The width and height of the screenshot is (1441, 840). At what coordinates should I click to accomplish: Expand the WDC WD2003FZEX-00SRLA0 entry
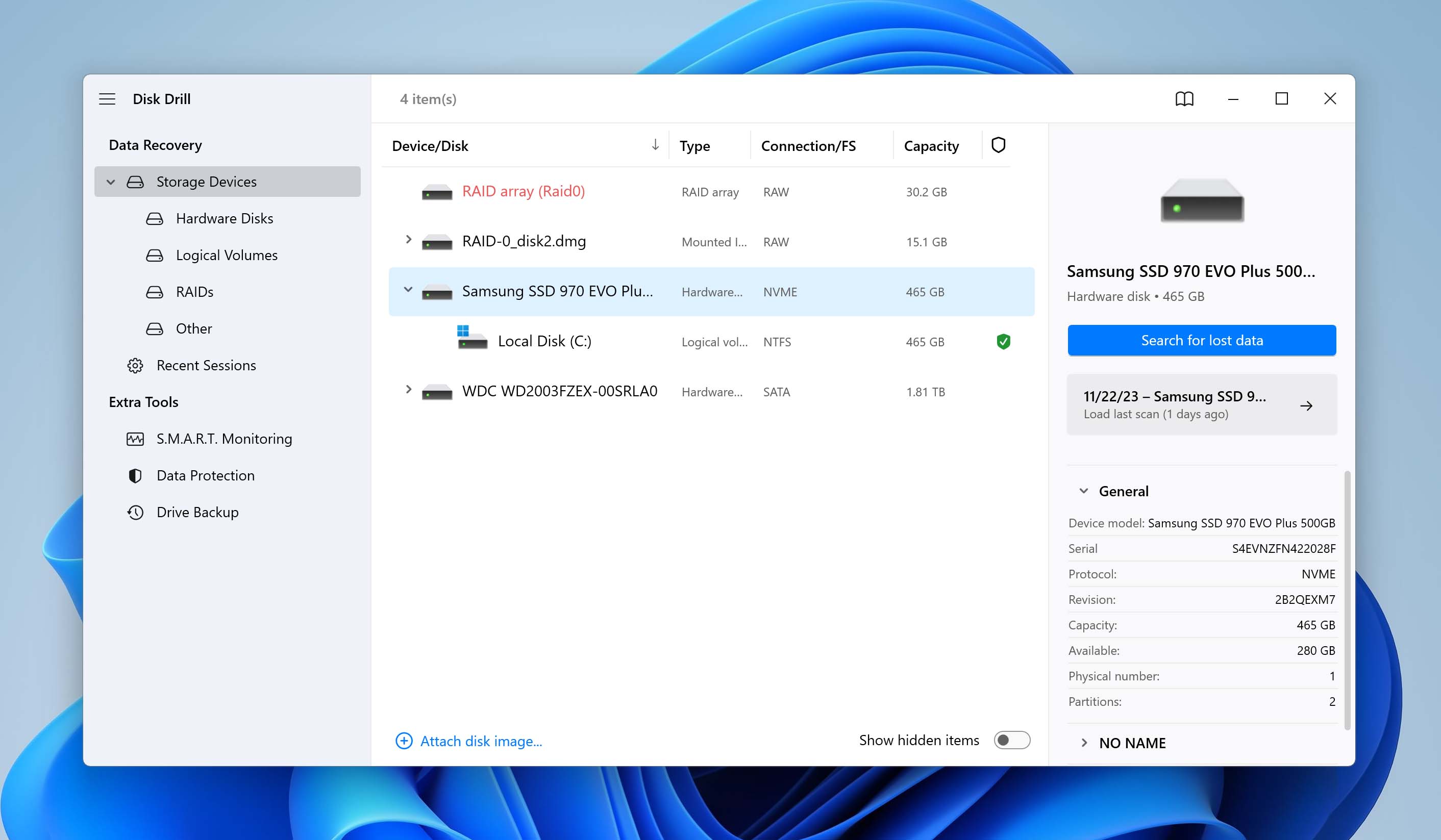click(x=407, y=390)
